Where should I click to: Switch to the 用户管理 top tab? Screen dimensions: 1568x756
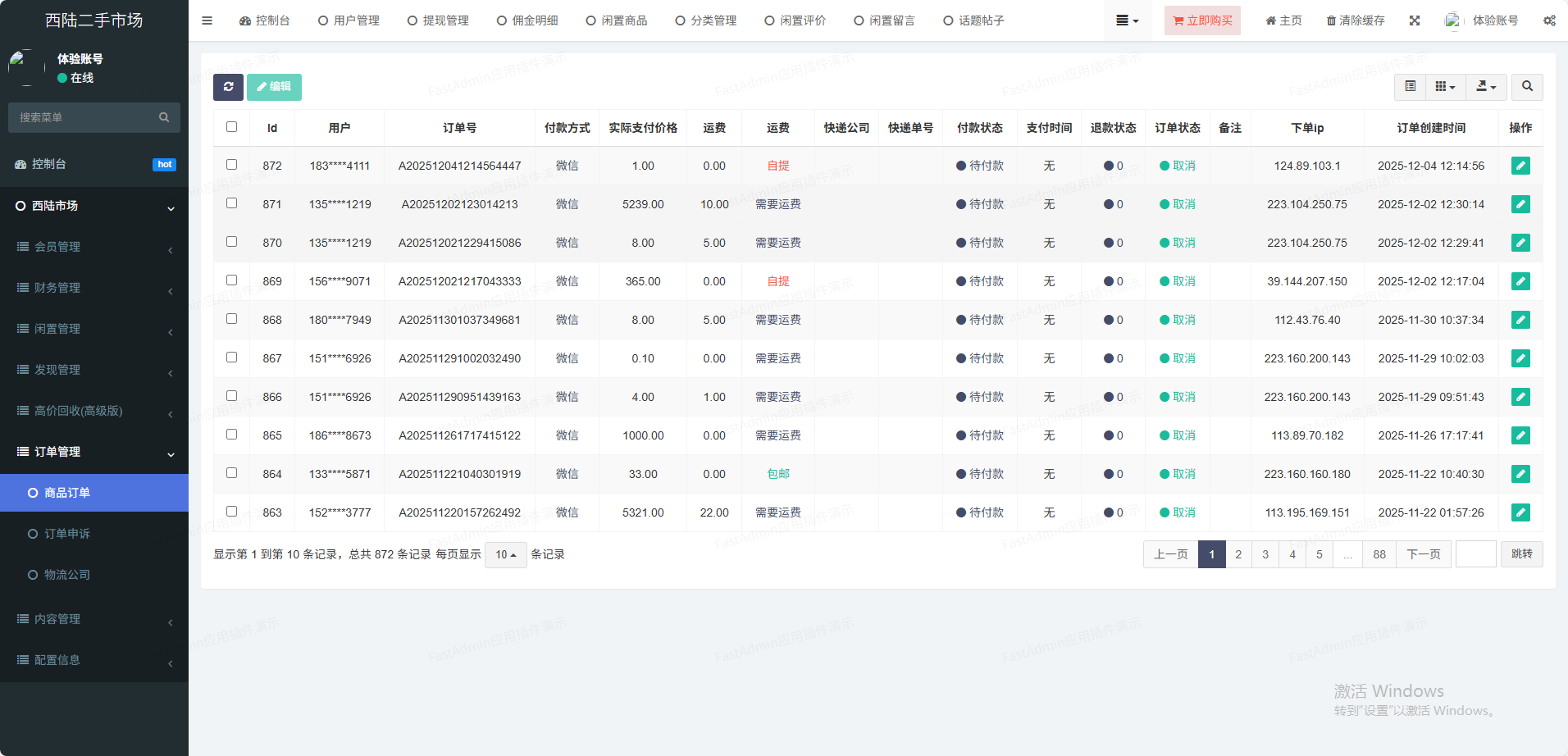click(349, 20)
